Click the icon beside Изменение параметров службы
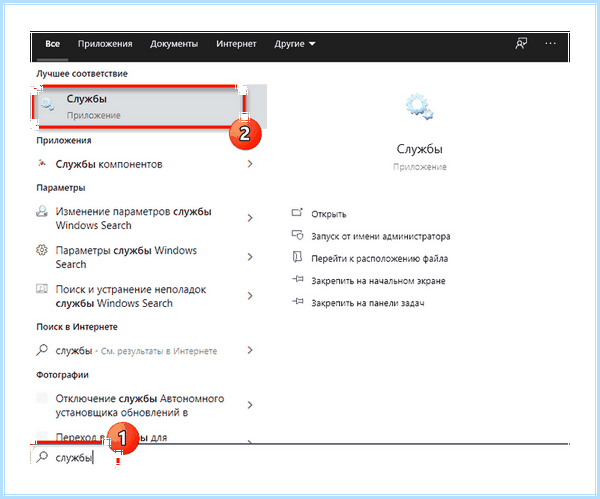600x499 pixels. (x=42, y=211)
